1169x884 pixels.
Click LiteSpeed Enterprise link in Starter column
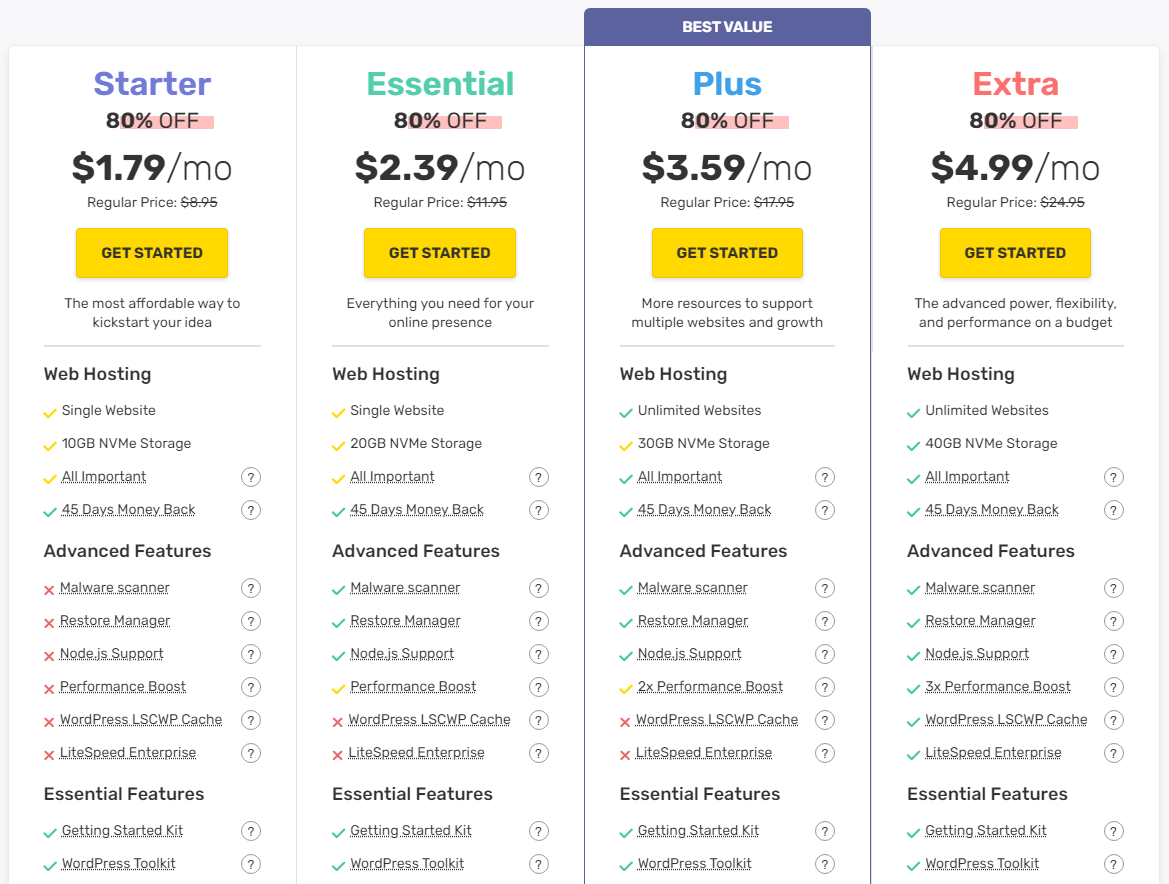(x=127, y=752)
